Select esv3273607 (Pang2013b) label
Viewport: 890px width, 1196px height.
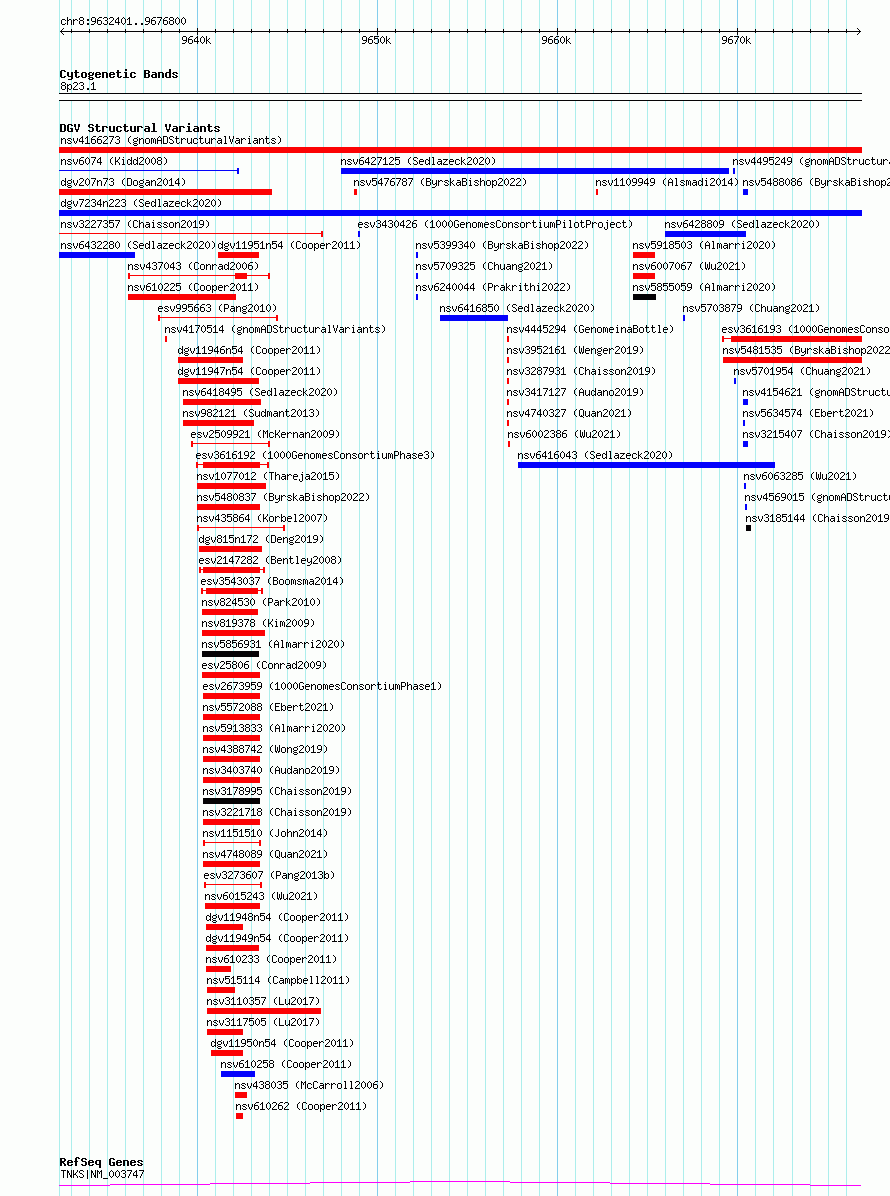[270, 876]
